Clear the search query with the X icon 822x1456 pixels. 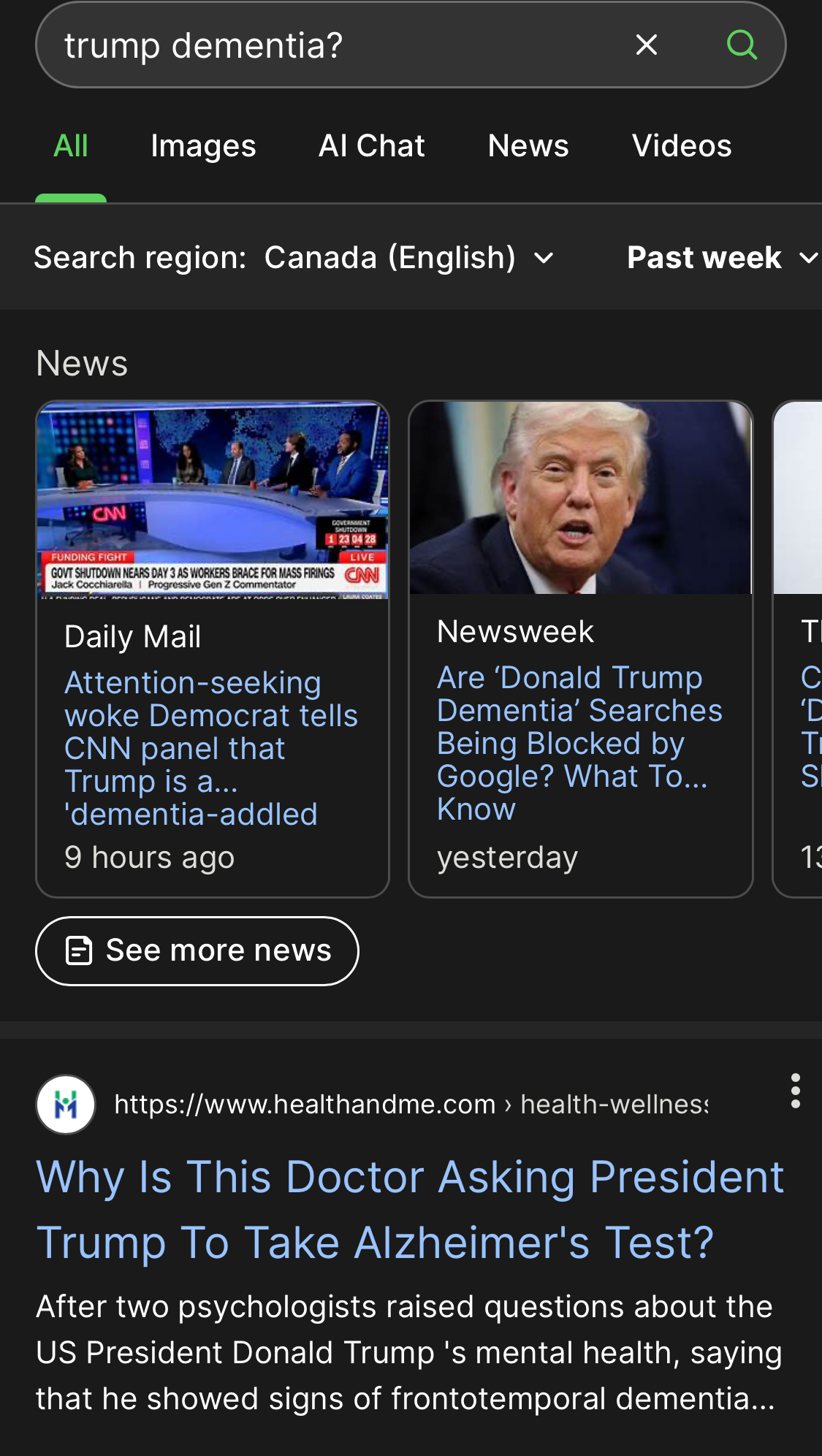[646, 45]
